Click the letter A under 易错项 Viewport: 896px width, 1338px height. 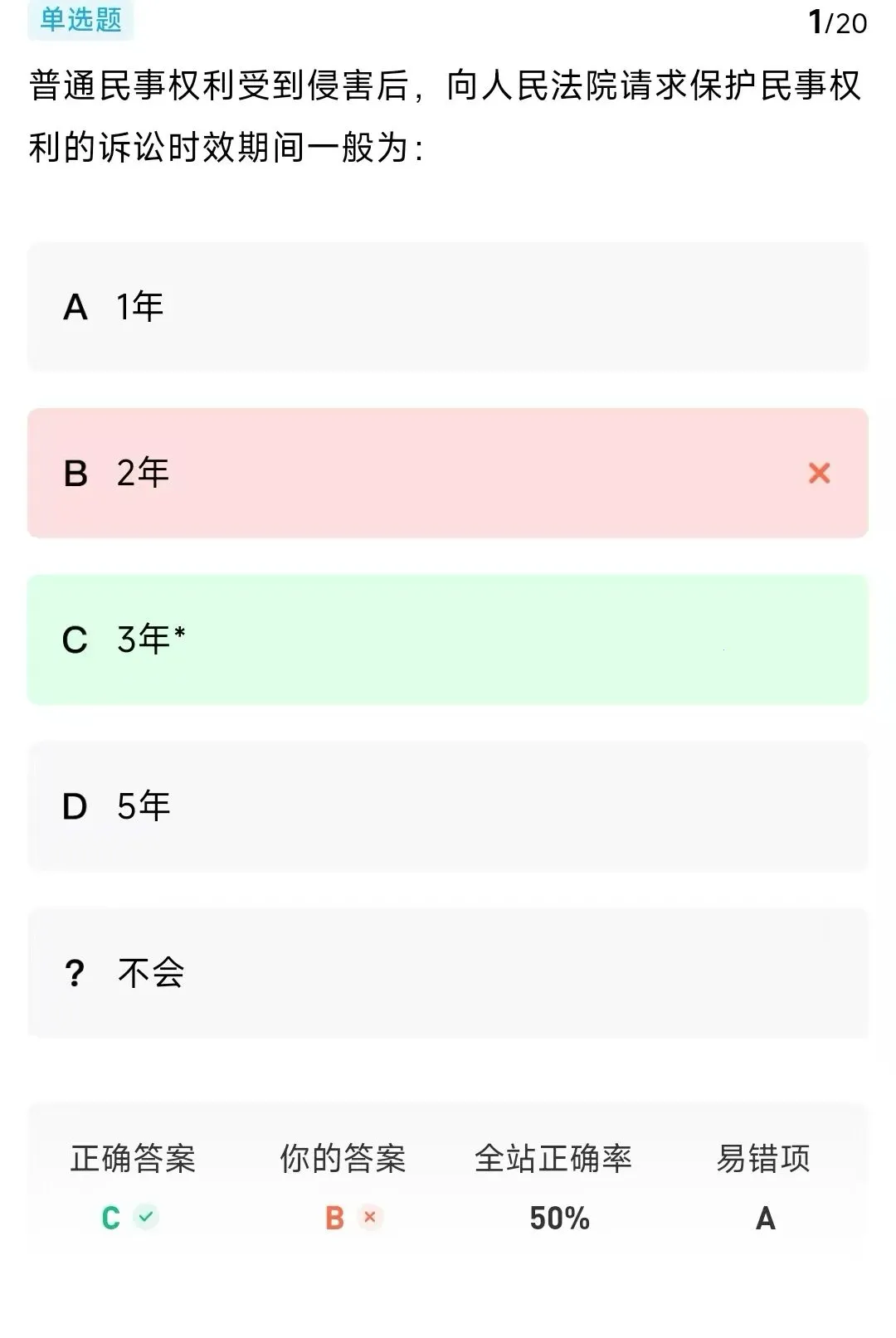765,1219
